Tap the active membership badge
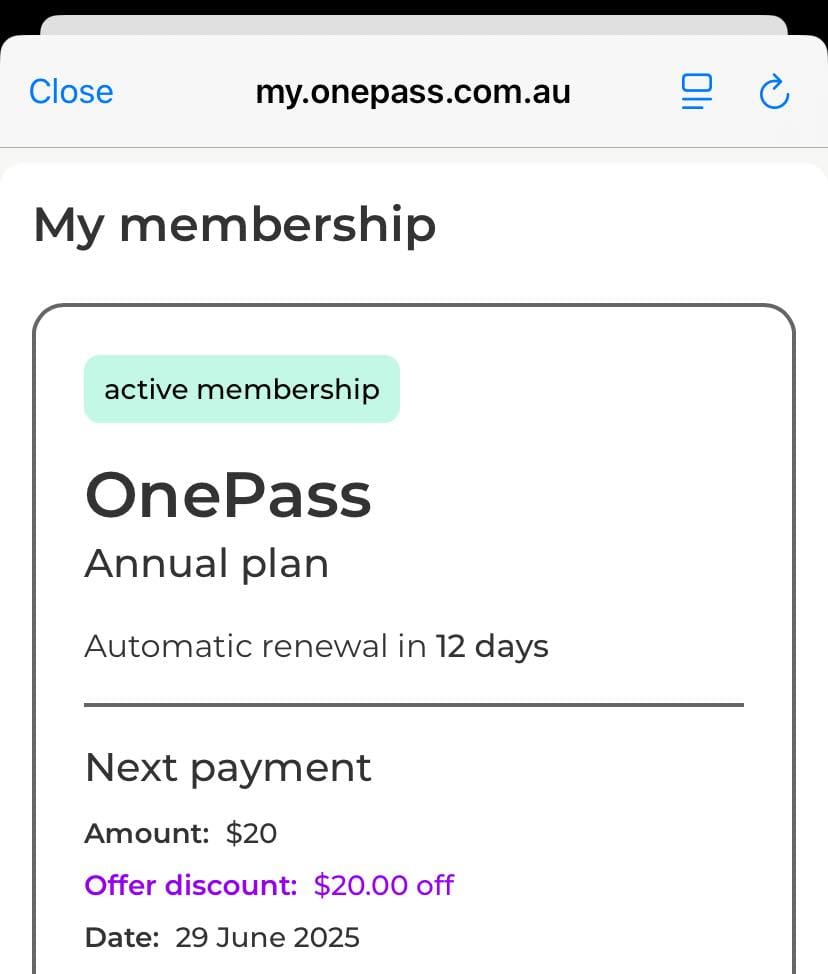 pos(242,389)
